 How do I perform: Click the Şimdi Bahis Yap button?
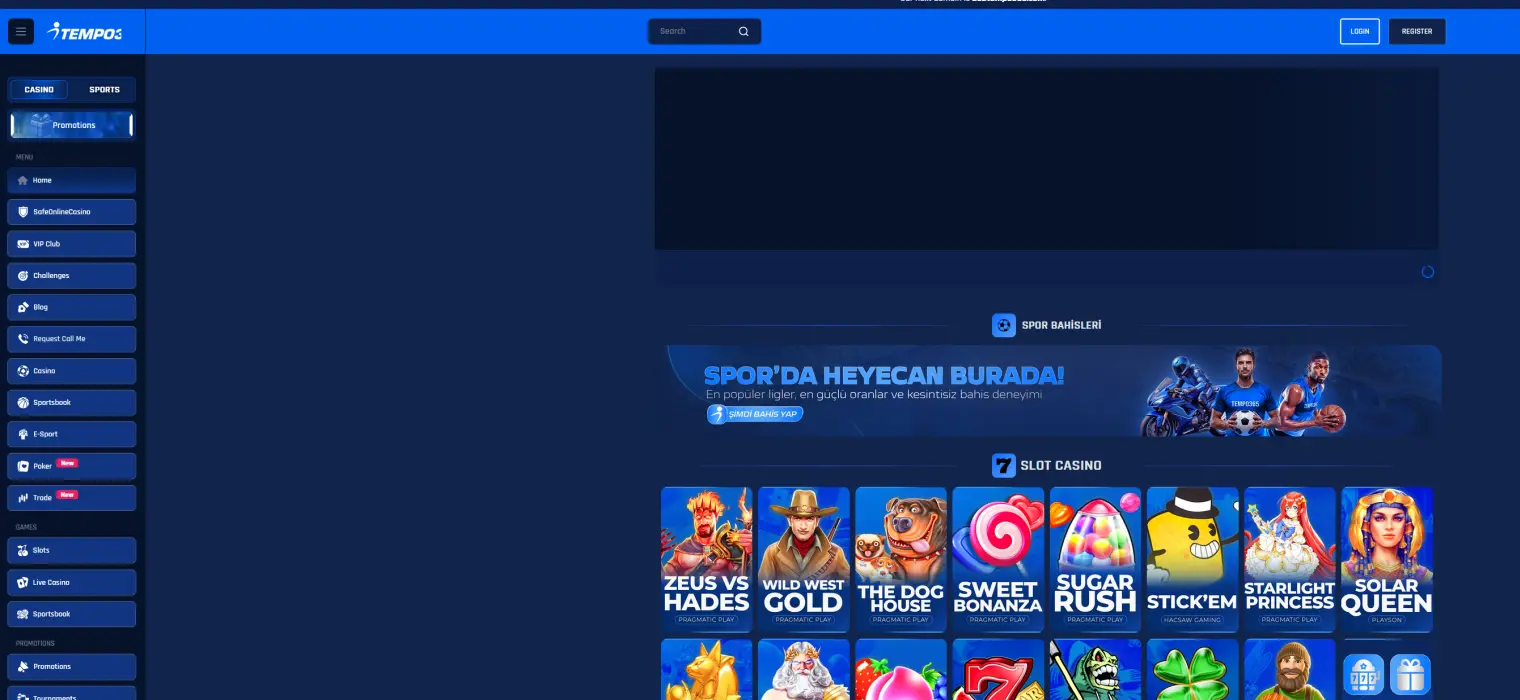click(755, 414)
